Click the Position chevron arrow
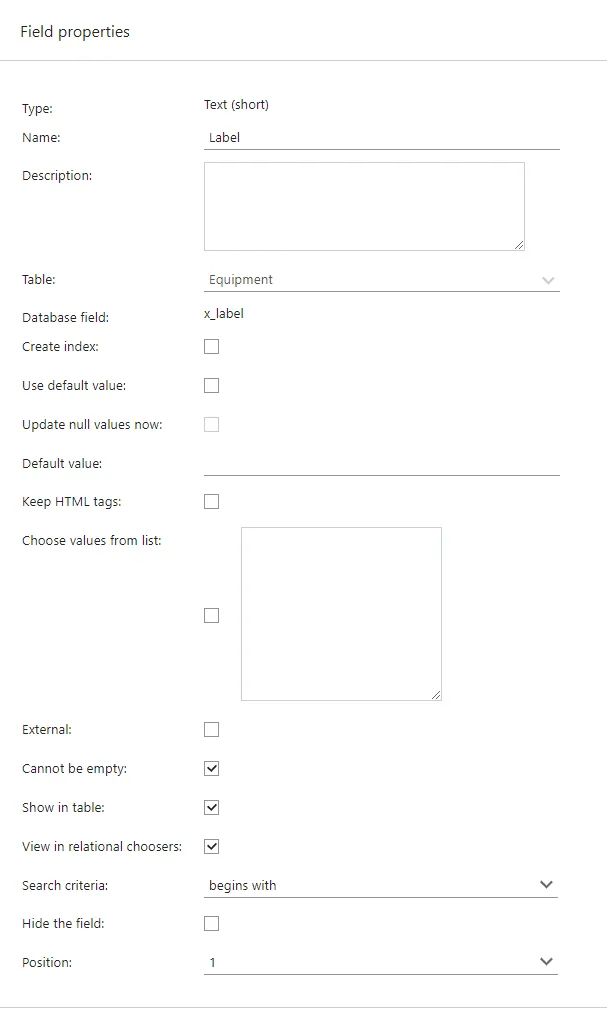Viewport: 607px width, 1009px height. pos(546,962)
